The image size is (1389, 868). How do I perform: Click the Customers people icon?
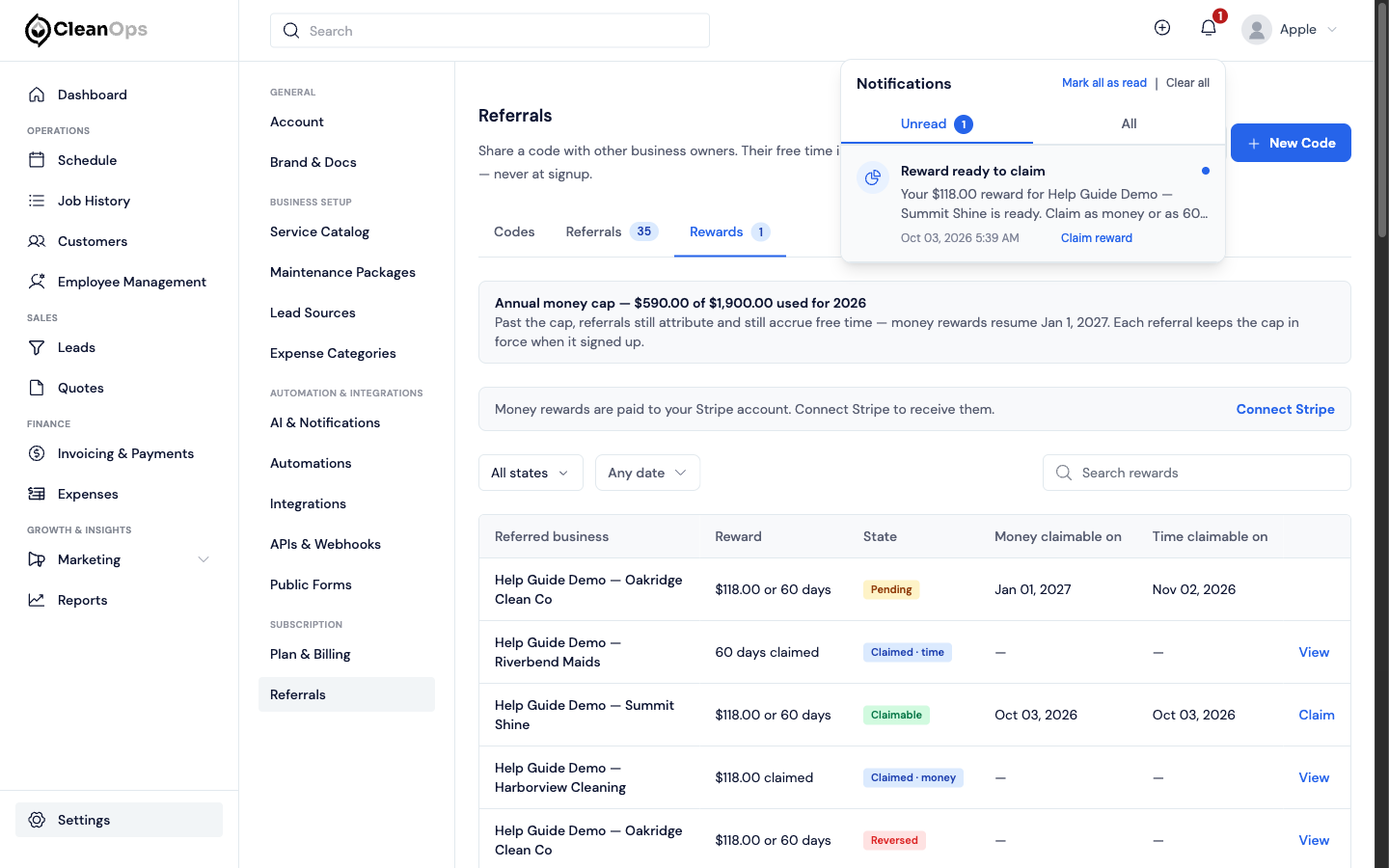pos(37,241)
